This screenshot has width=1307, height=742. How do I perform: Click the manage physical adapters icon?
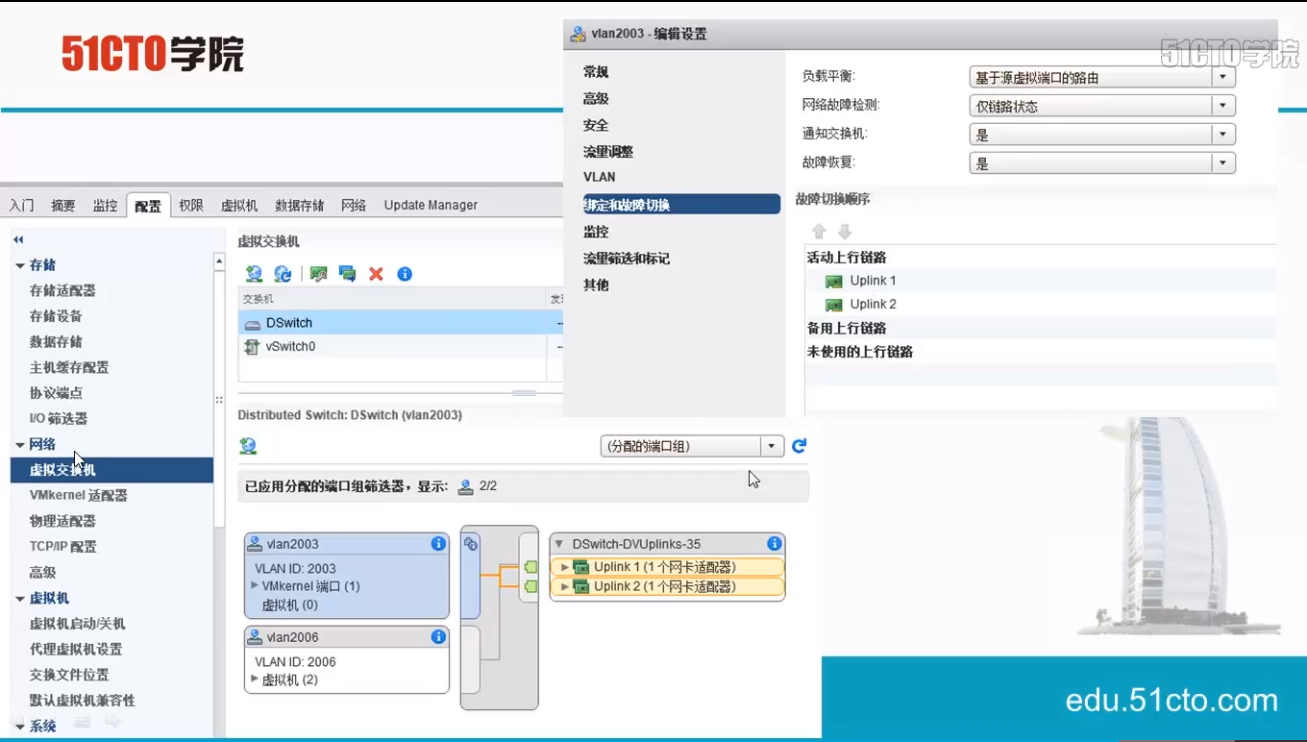click(319, 274)
